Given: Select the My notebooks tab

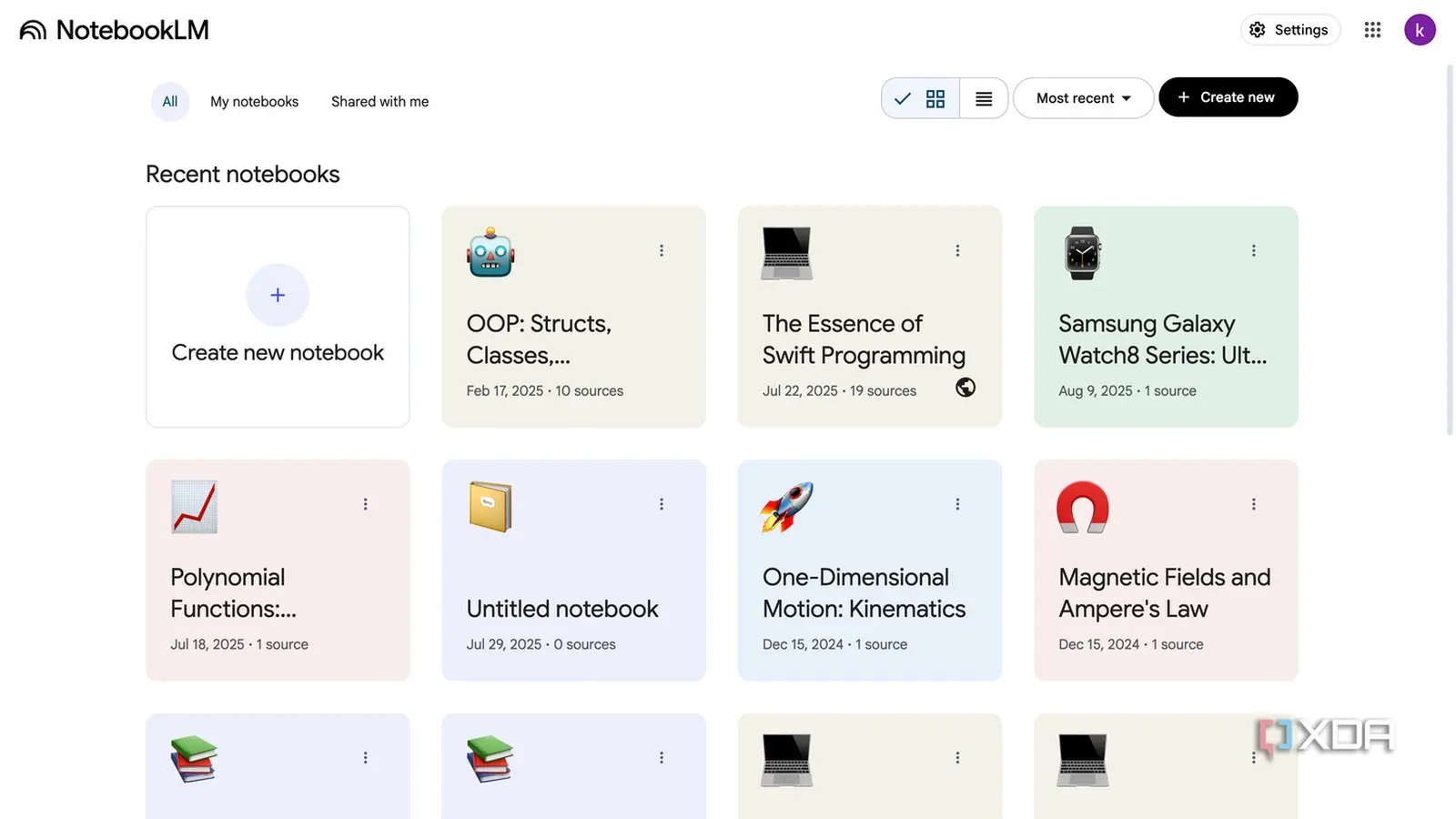Looking at the screenshot, I should [254, 102].
